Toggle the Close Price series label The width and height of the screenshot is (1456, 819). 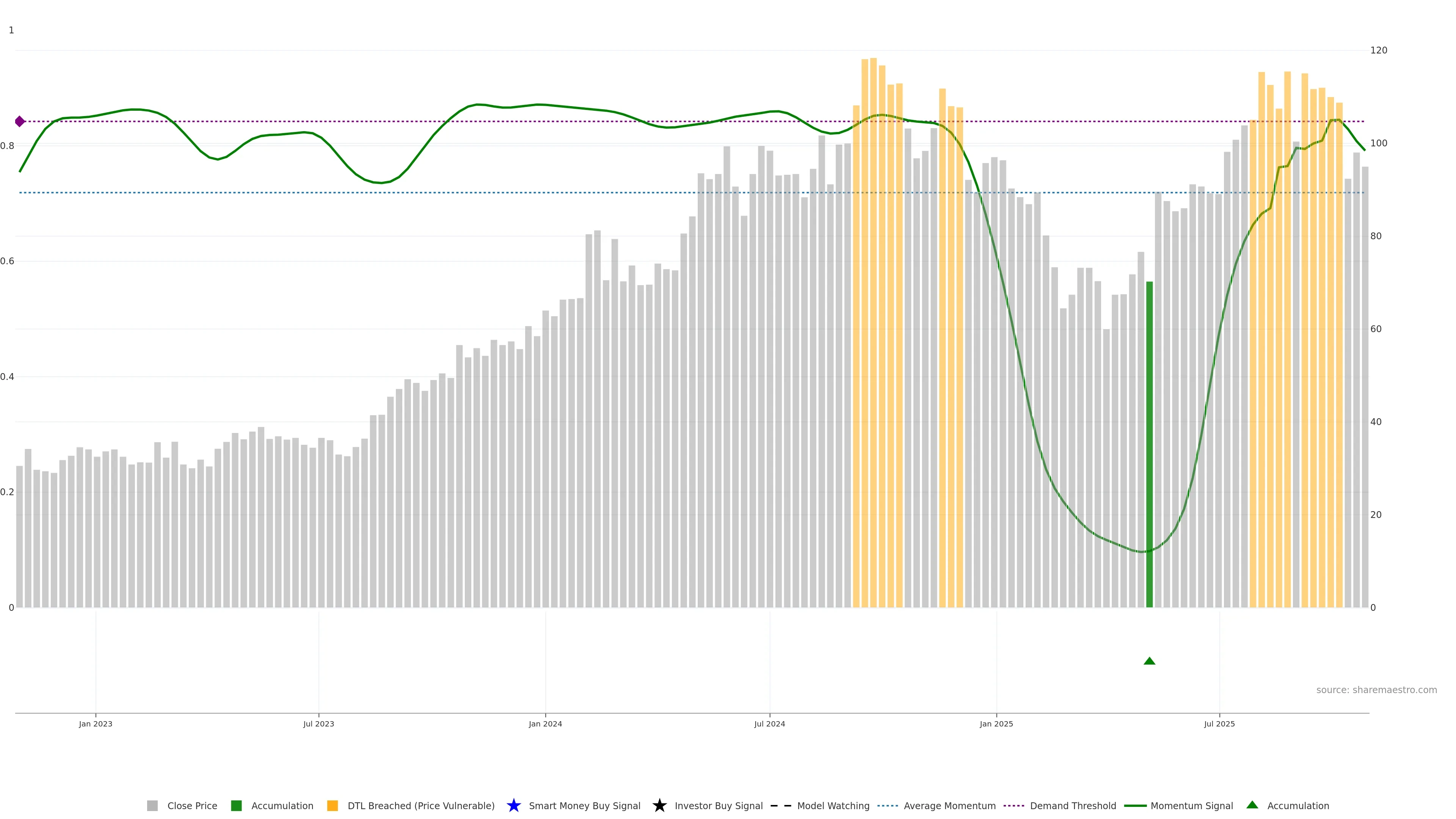click(192, 806)
